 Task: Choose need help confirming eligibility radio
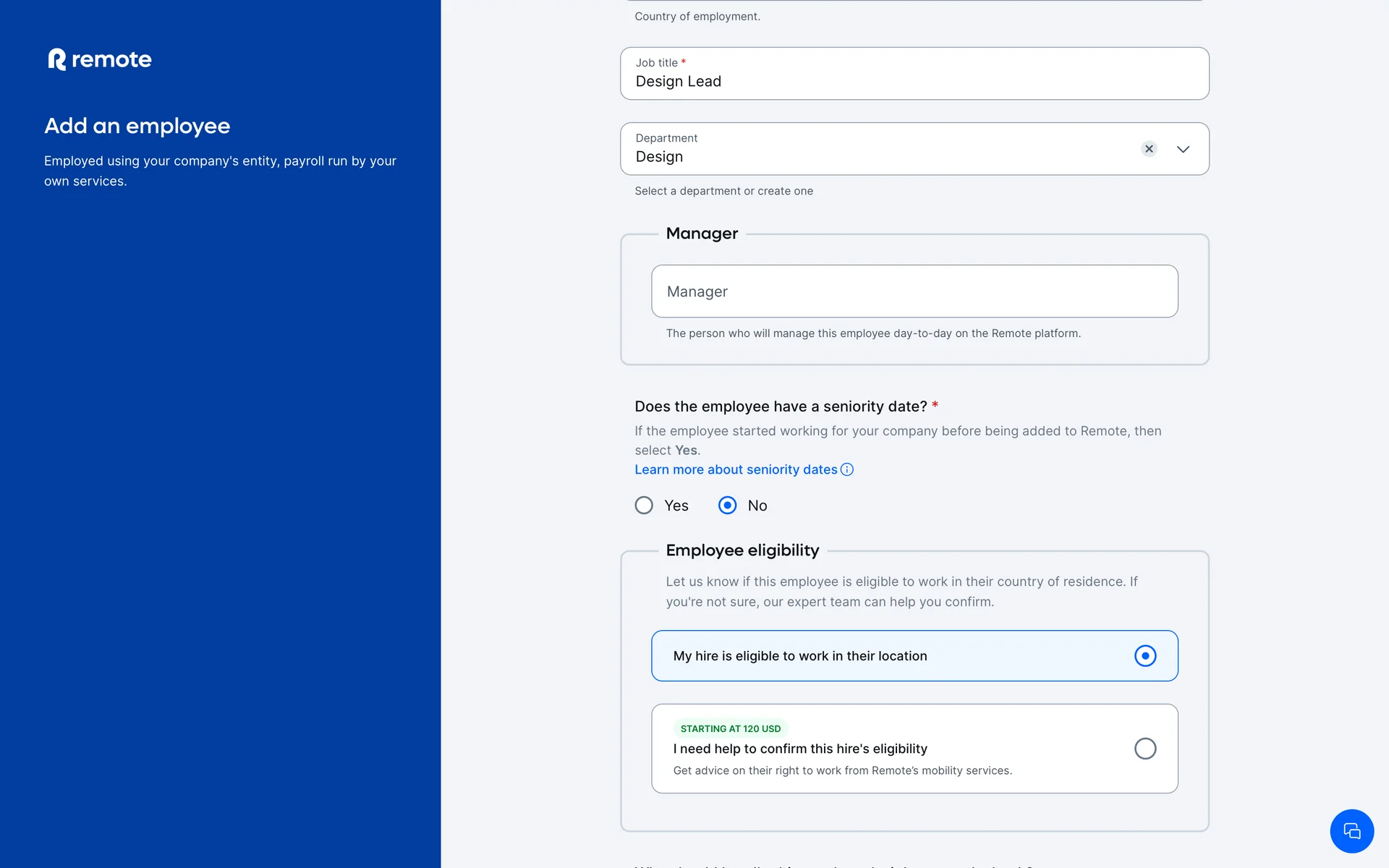click(x=1145, y=749)
